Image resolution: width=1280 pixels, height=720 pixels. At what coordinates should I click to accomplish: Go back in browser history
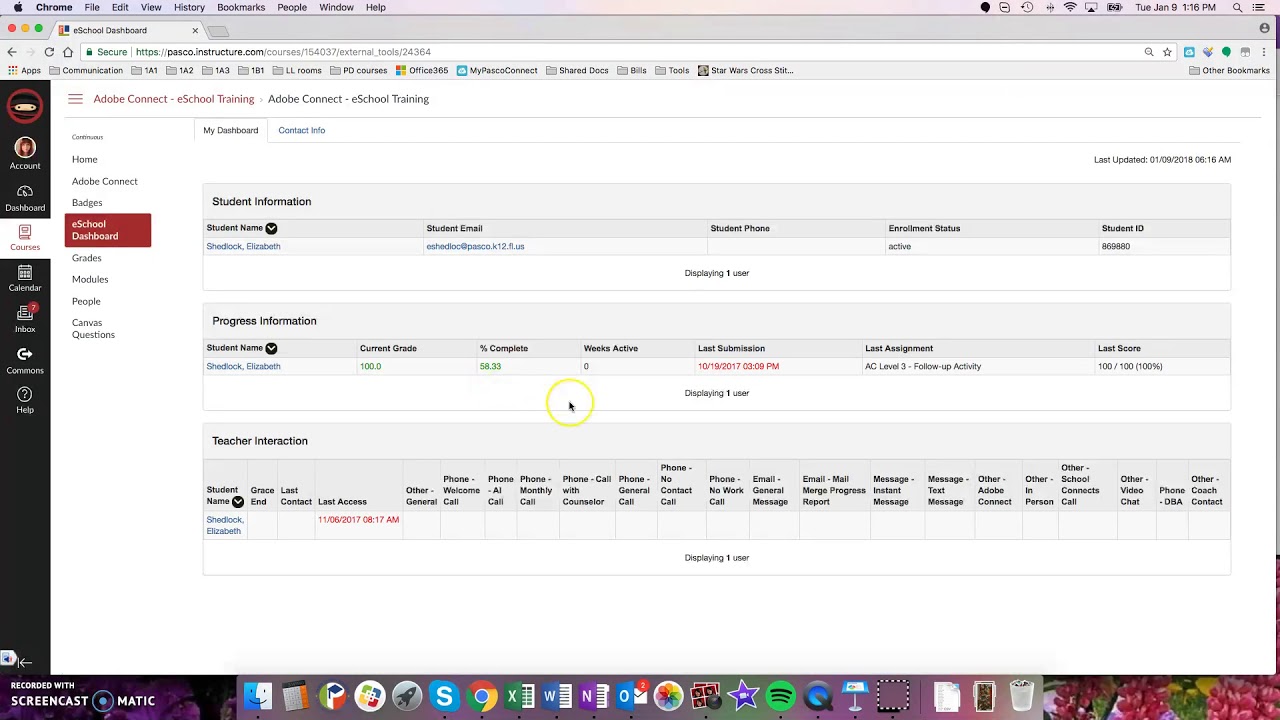point(11,52)
